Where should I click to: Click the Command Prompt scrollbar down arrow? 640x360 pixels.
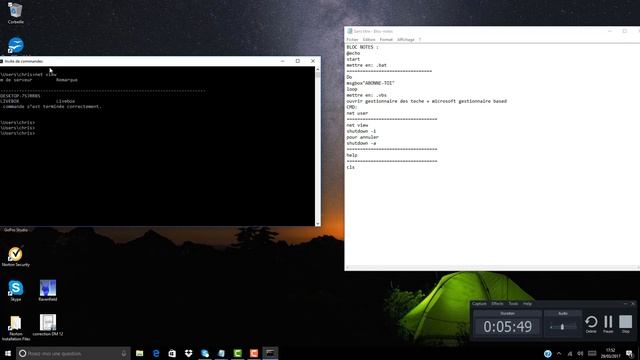point(318,223)
